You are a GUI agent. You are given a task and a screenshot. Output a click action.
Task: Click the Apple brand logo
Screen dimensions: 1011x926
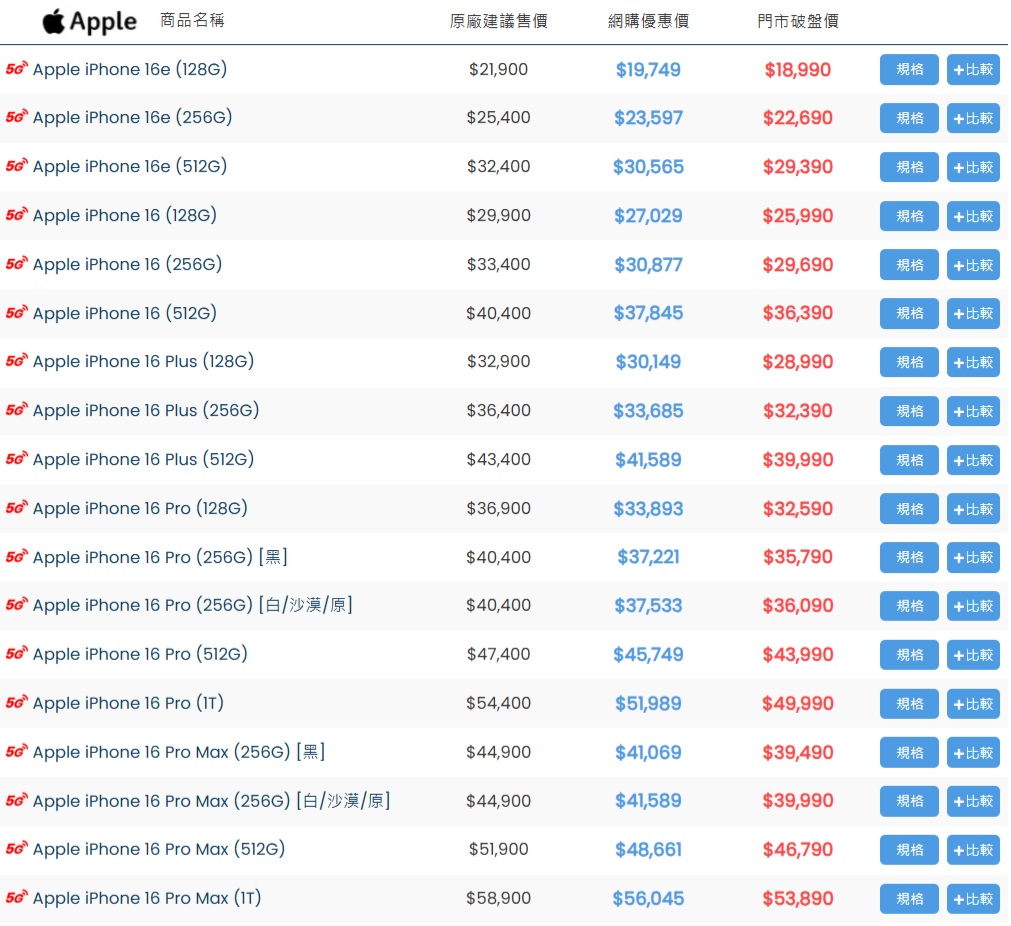click(90, 22)
